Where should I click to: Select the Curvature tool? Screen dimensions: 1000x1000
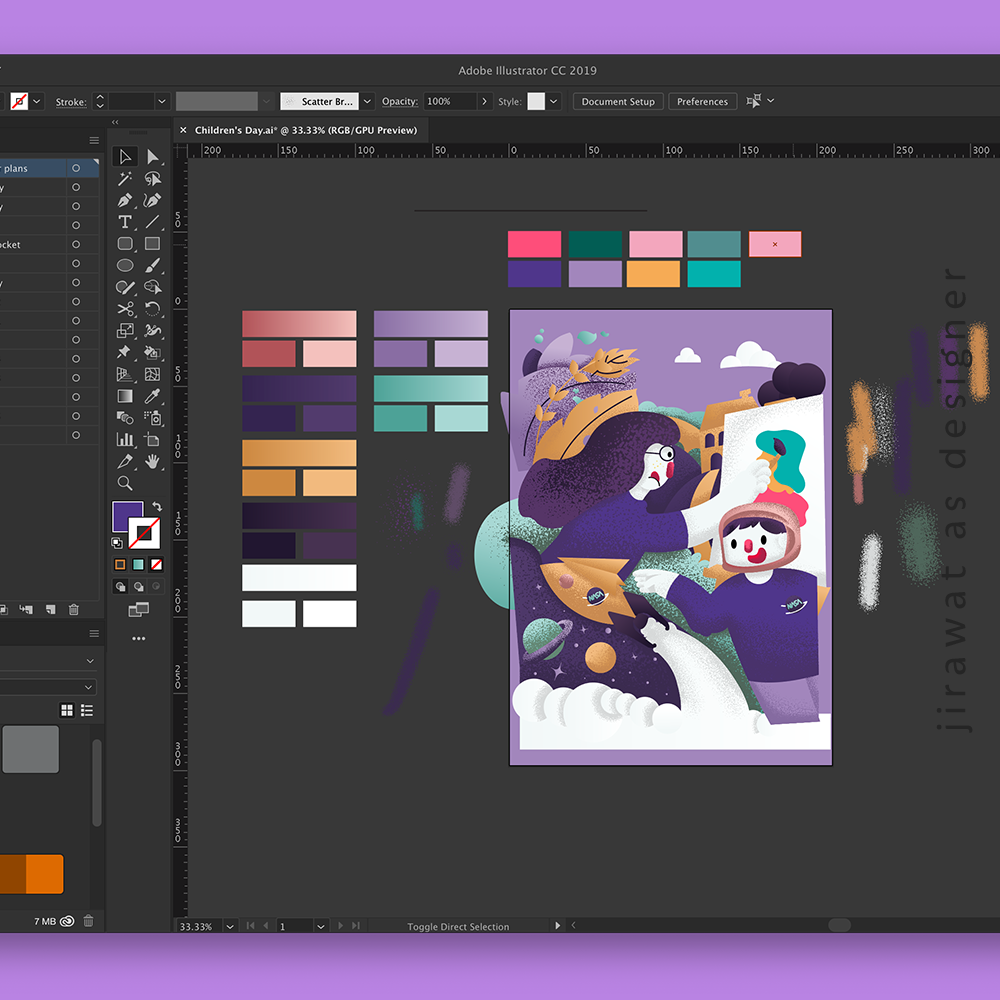click(152, 200)
